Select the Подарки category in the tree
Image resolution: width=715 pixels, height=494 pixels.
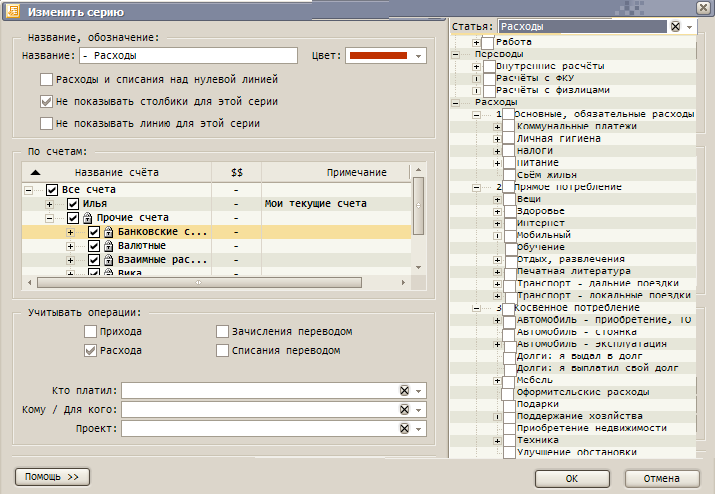pos(538,404)
